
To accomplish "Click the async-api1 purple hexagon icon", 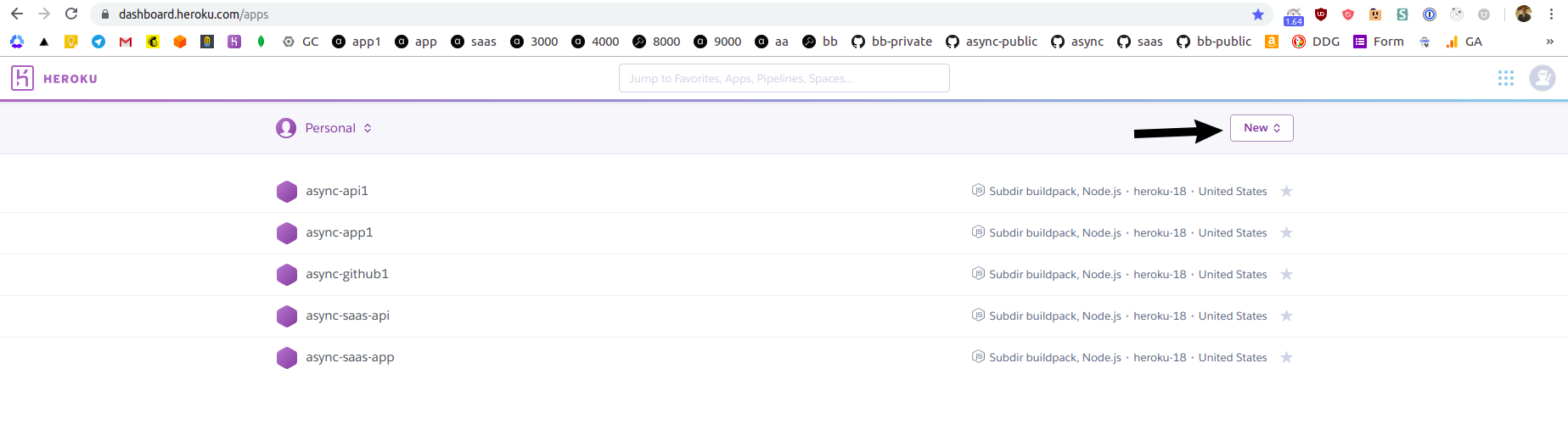I will 287,191.
